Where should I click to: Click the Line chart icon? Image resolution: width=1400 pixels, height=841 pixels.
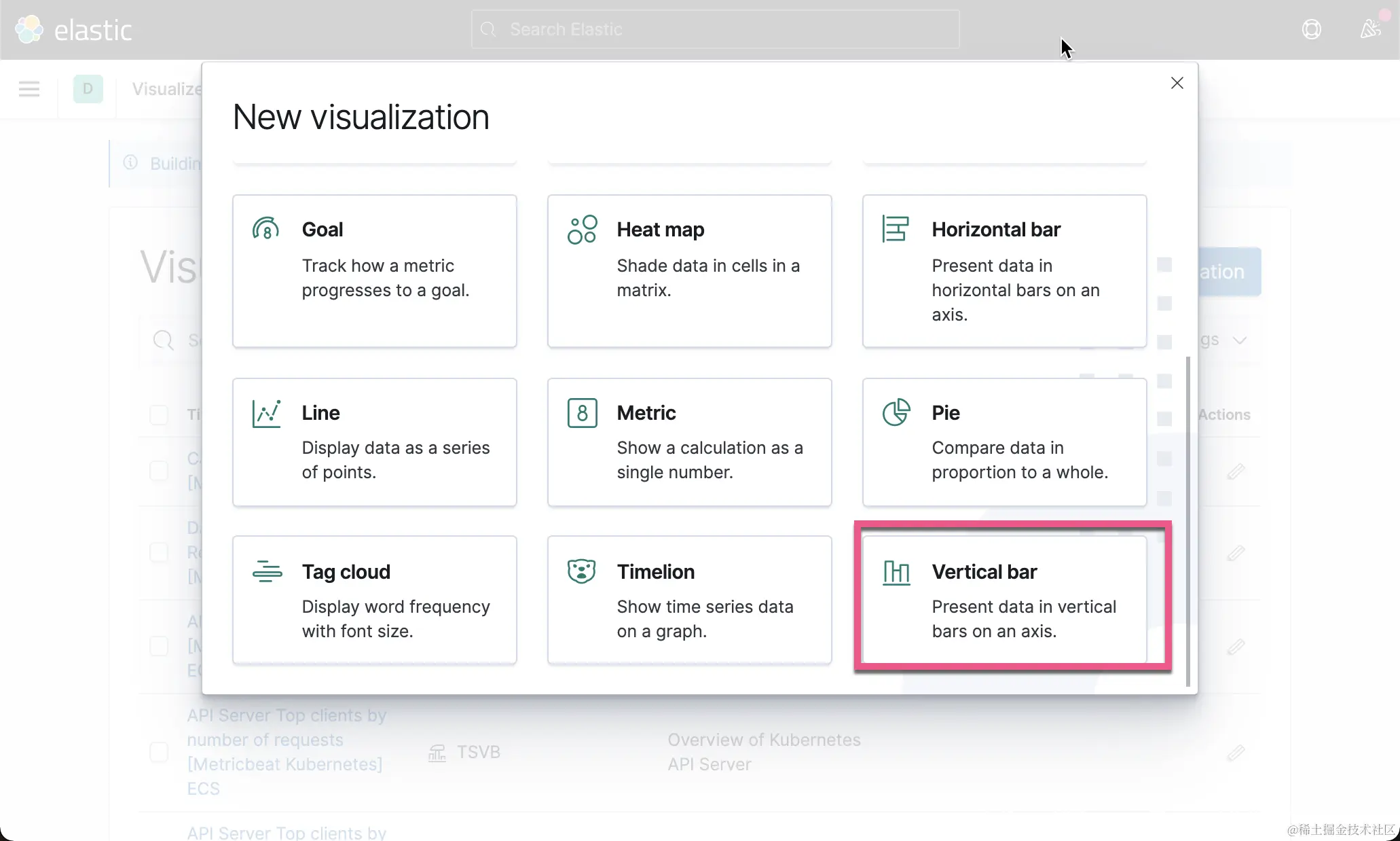(266, 413)
